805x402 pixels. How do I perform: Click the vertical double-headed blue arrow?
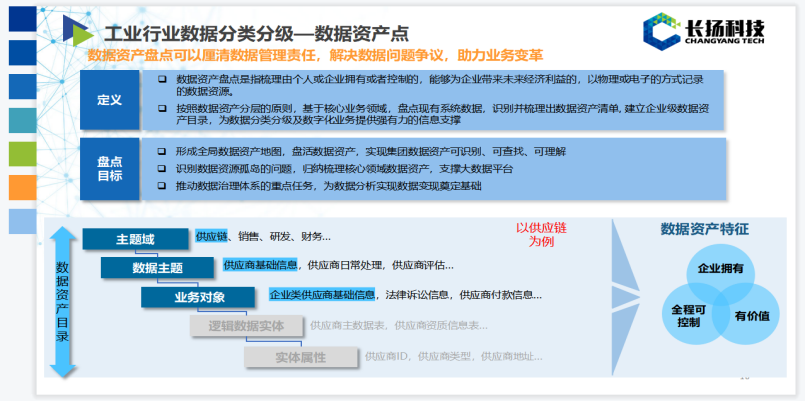tap(63, 302)
